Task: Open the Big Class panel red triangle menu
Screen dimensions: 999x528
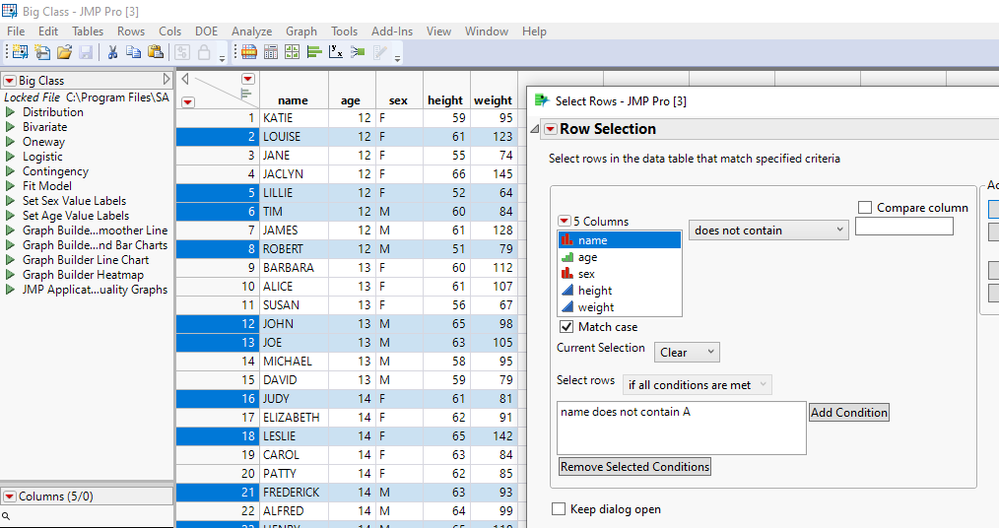Action: [x=10, y=81]
